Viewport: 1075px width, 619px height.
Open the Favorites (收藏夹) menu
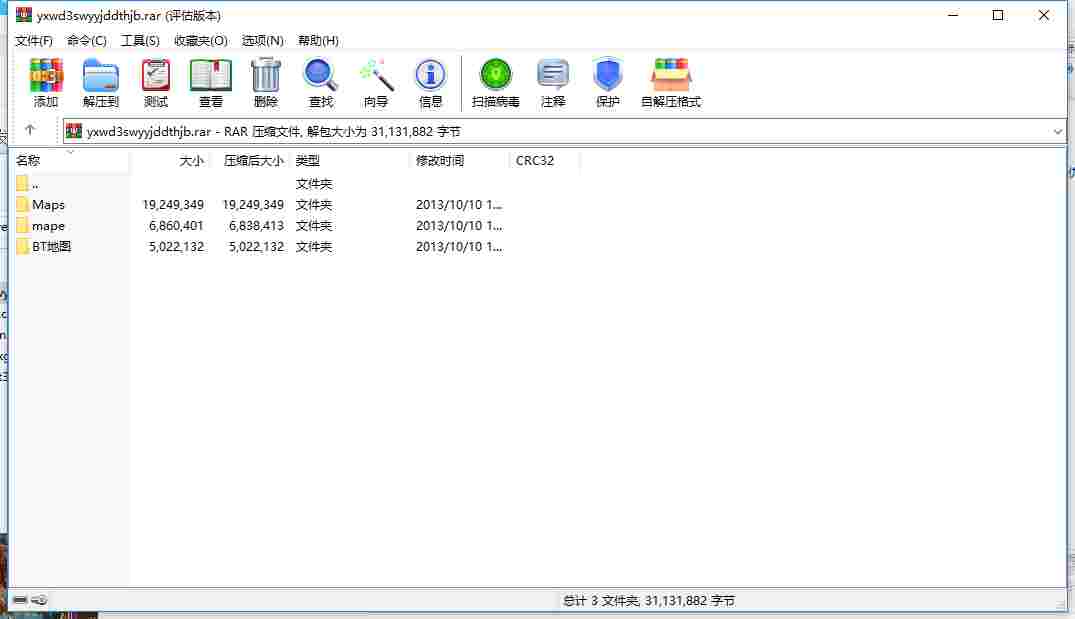pyautogui.click(x=201, y=40)
